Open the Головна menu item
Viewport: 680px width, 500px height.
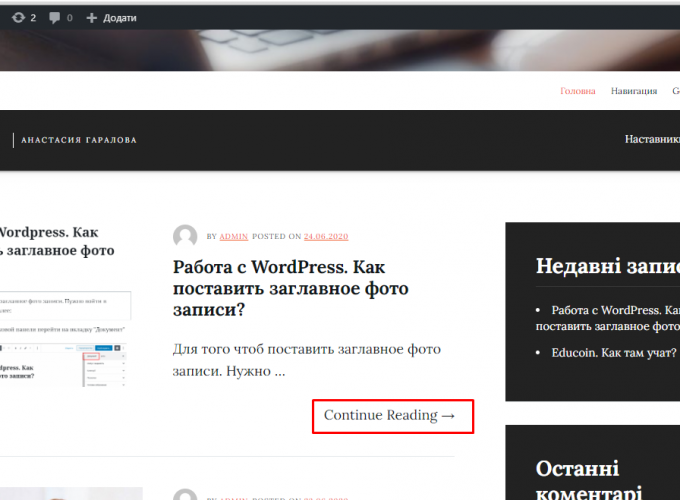pos(577,91)
